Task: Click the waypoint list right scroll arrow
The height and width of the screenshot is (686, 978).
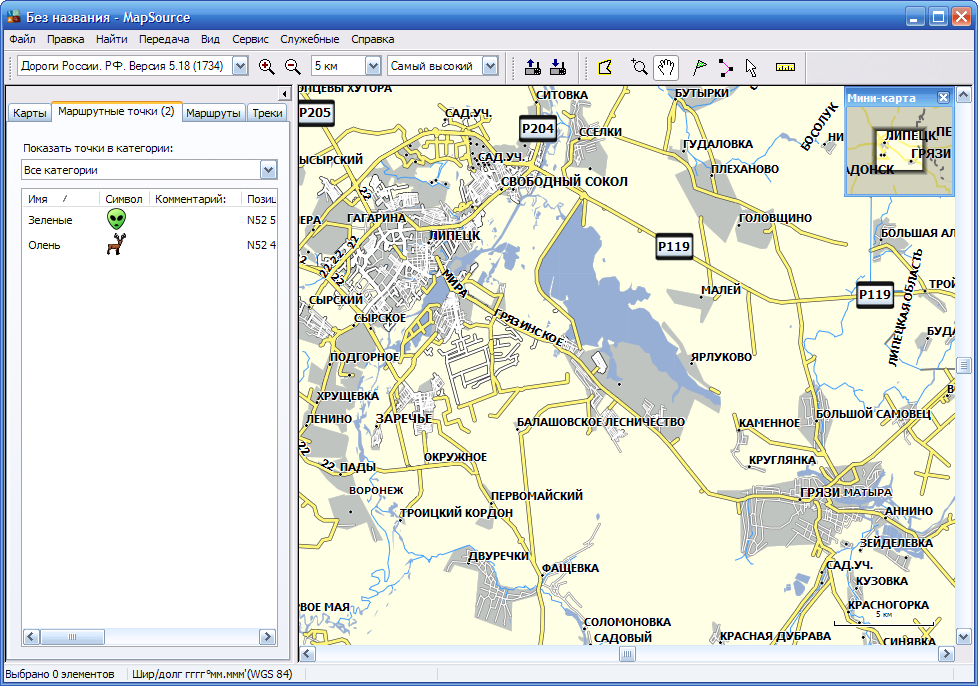Action: point(268,637)
